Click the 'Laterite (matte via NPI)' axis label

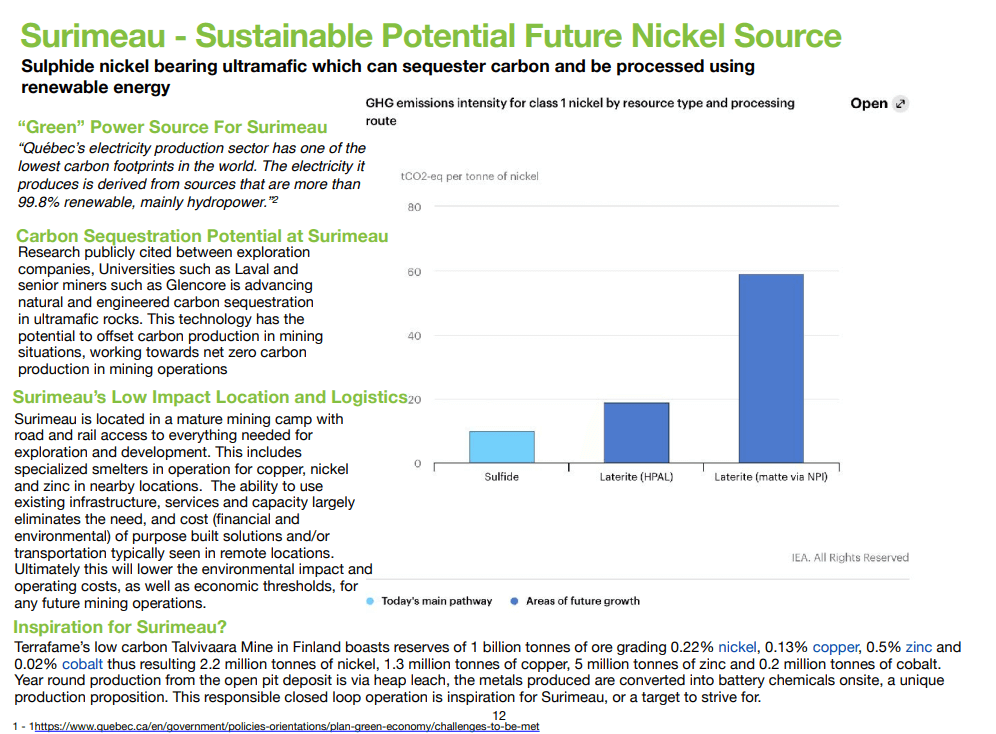click(x=771, y=477)
